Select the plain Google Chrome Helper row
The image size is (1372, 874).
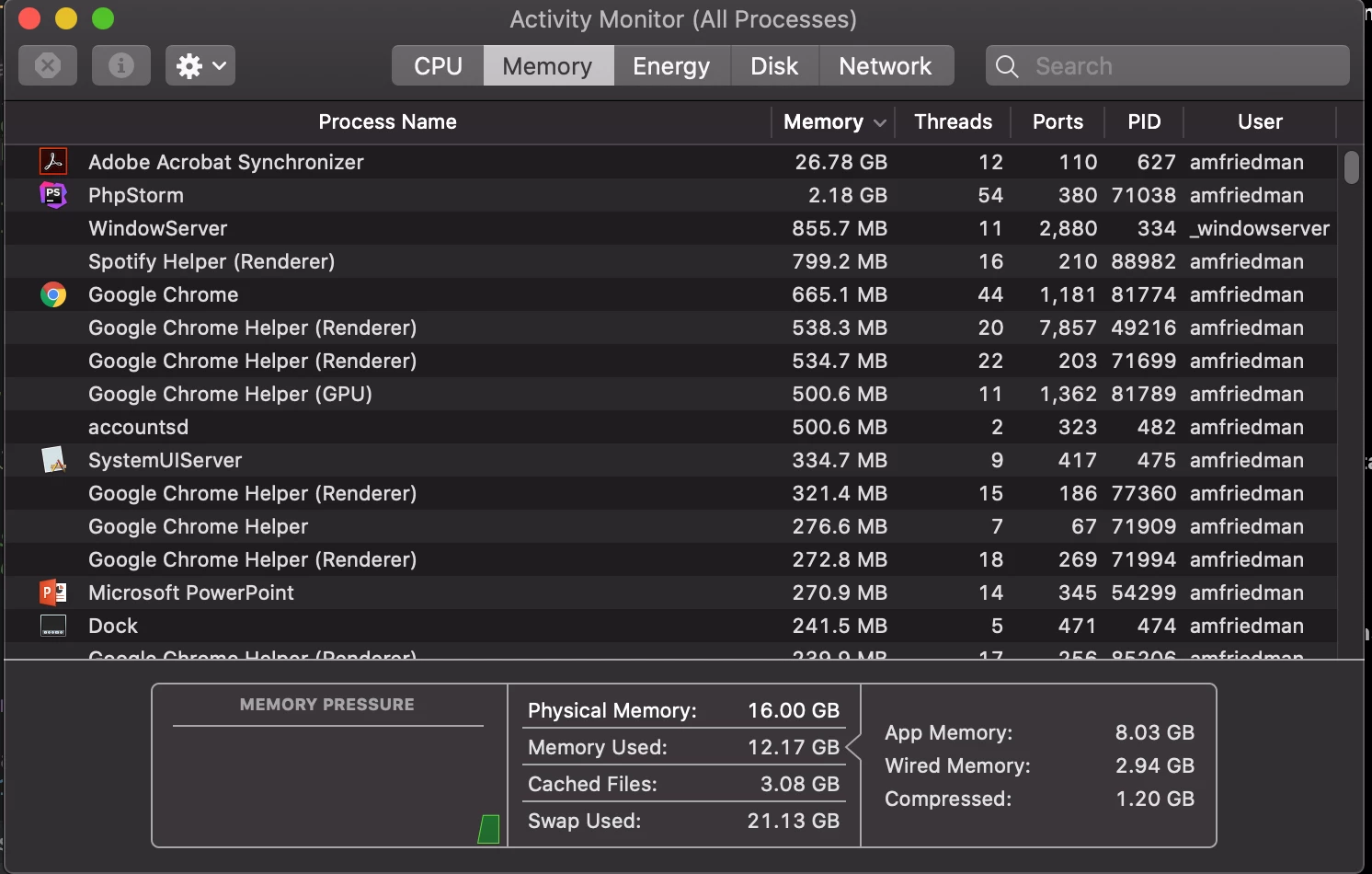point(670,526)
